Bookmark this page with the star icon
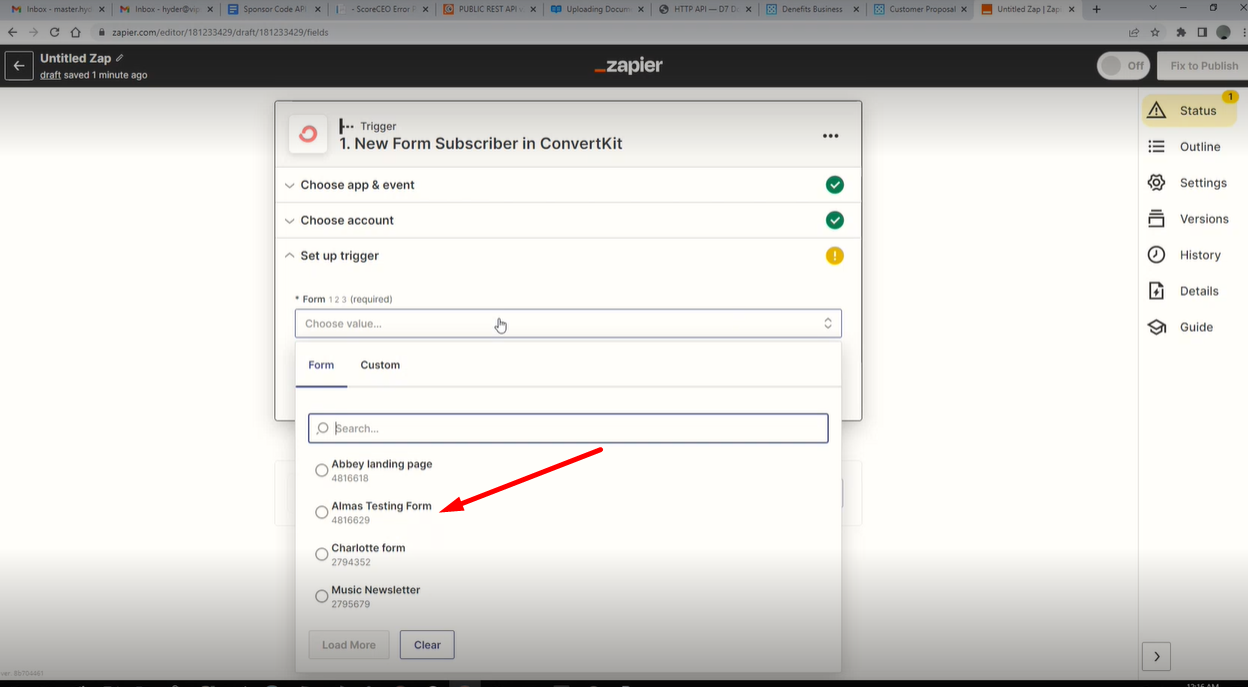The height and width of the screenshot is (687, 1248). (1155, 32)
